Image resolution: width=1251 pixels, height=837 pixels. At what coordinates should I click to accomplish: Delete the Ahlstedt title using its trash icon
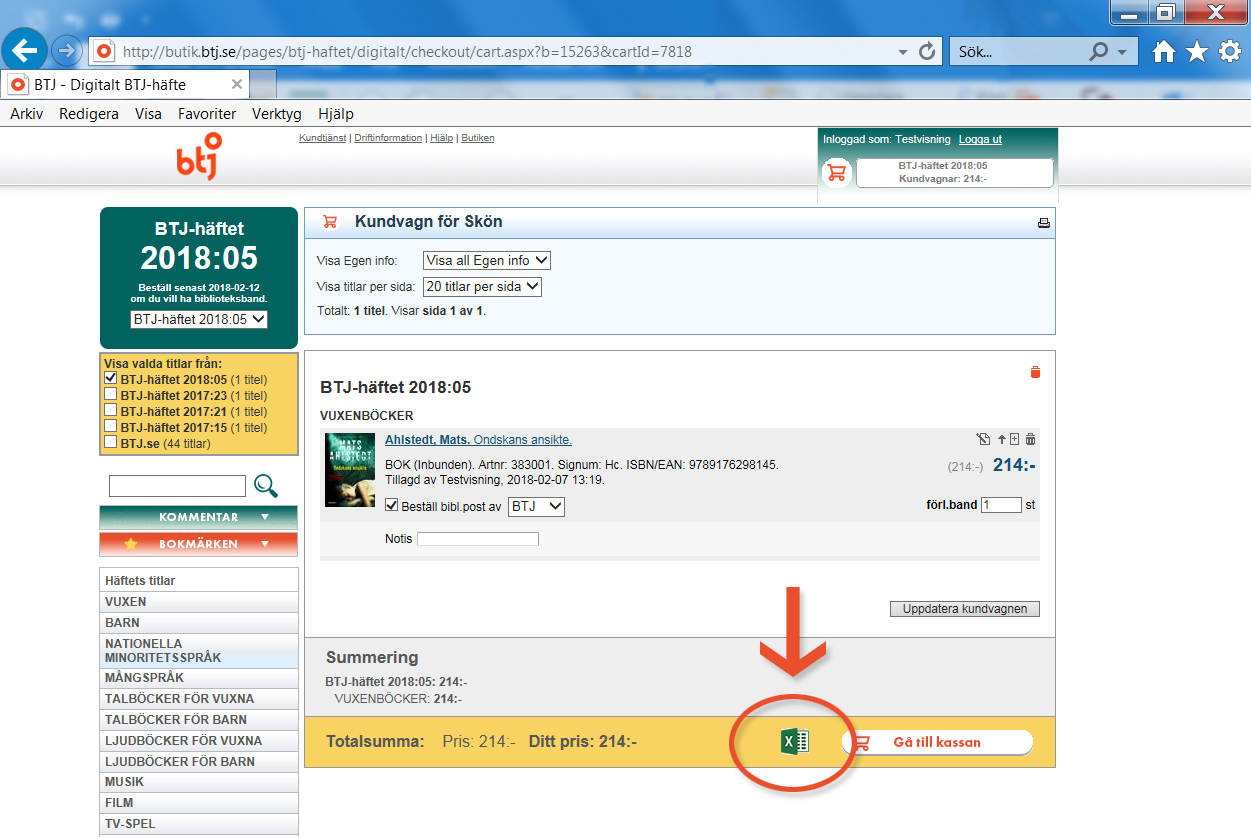(1031, 439)
